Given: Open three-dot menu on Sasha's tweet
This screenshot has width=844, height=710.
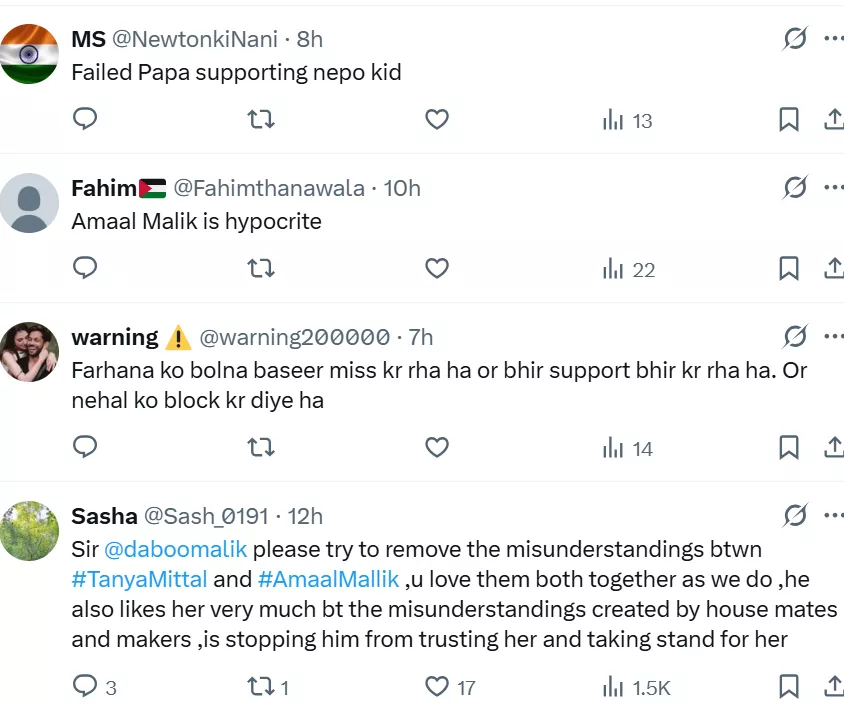Looking at the screenshot, I should pyautogui.click(x=833, y=516).
